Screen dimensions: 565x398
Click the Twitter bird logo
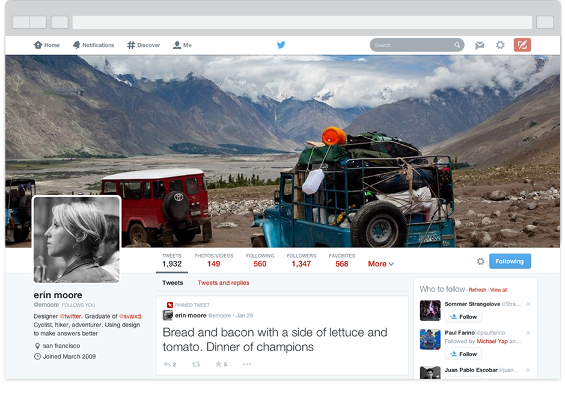point(281,45)
